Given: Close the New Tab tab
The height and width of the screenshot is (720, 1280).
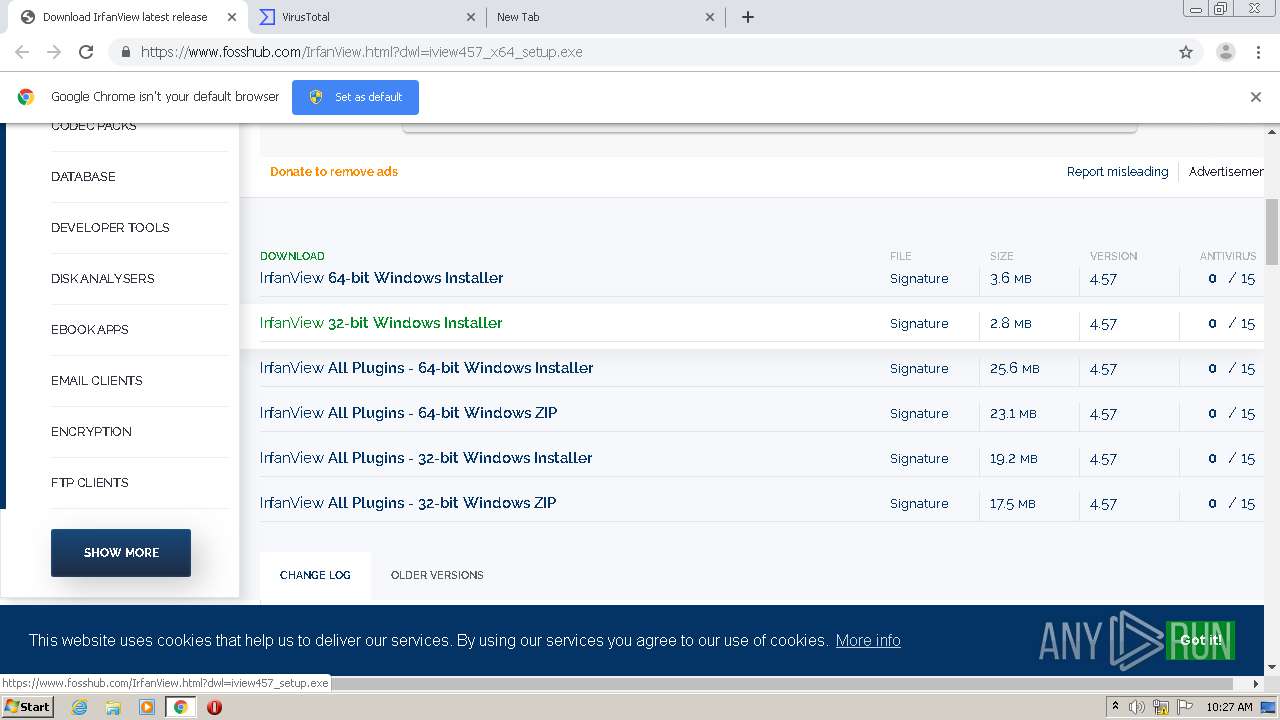Looking at the screenshot, I should [710, 17].
